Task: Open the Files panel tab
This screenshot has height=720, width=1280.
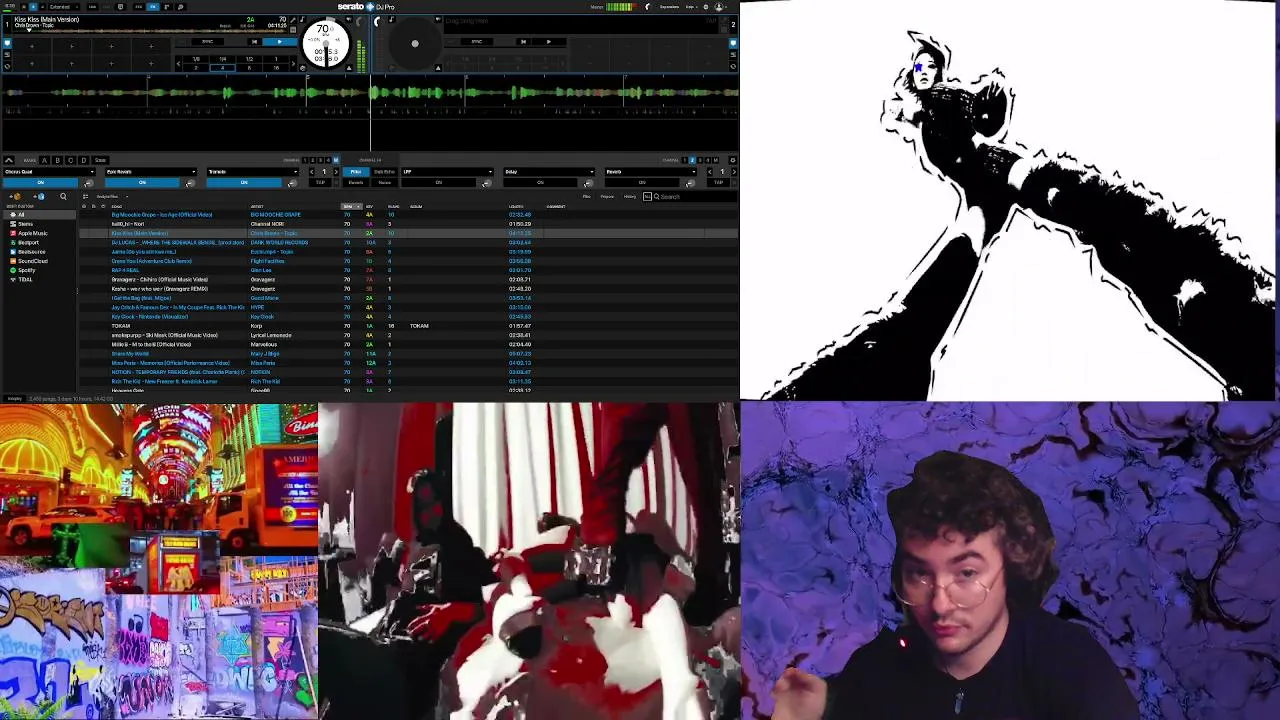Action: click(x=587, y=196)
